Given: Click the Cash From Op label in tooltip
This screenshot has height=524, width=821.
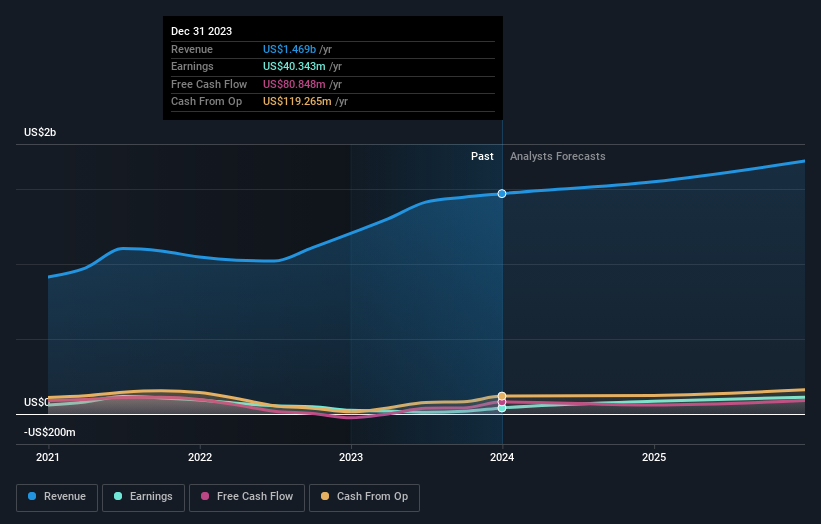Looking at the screenshot, I should tap(206, 102).
